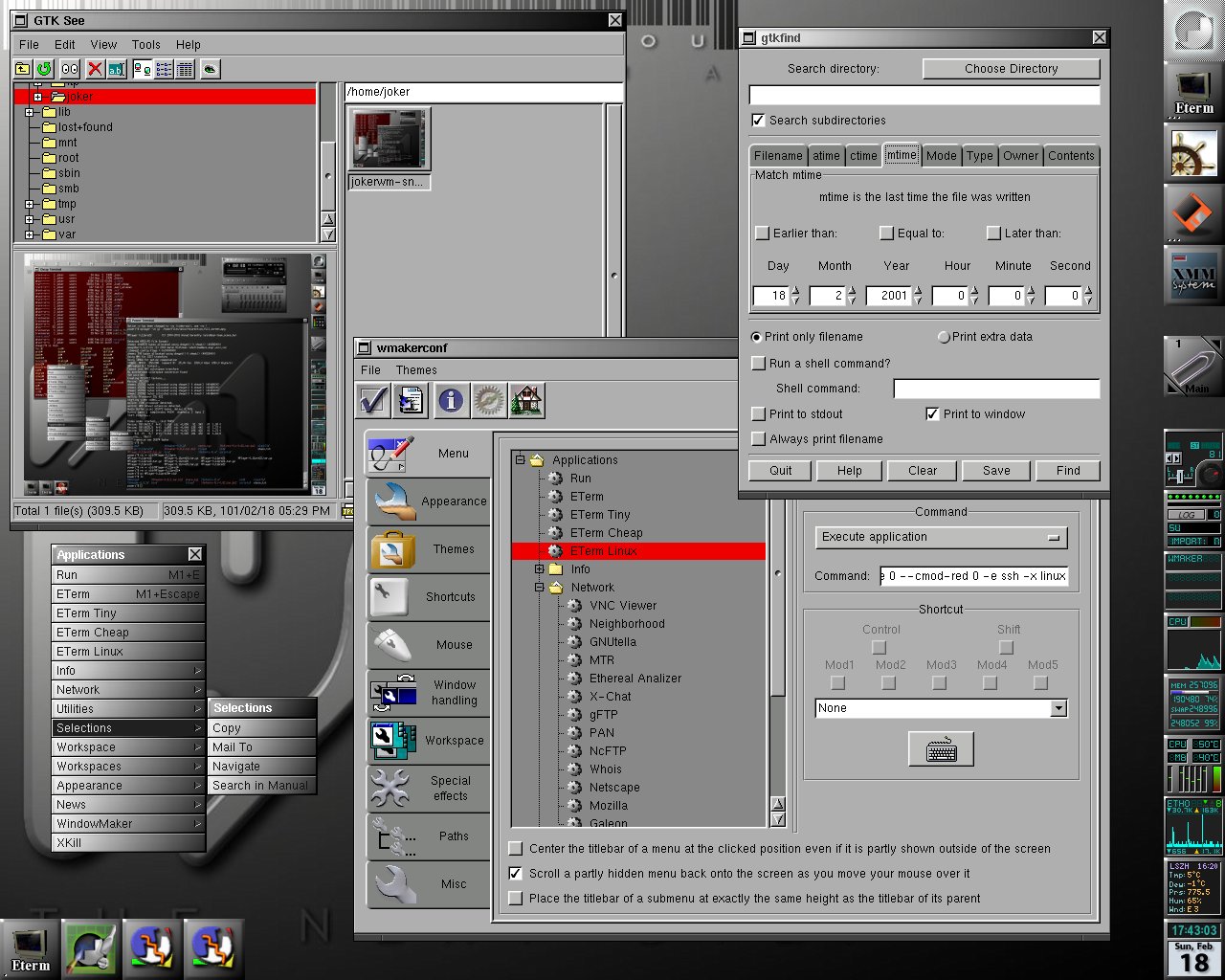1225x980 pixels.
Task: Click the green refresh icon in GTK See
Action: tap(44, 69)
